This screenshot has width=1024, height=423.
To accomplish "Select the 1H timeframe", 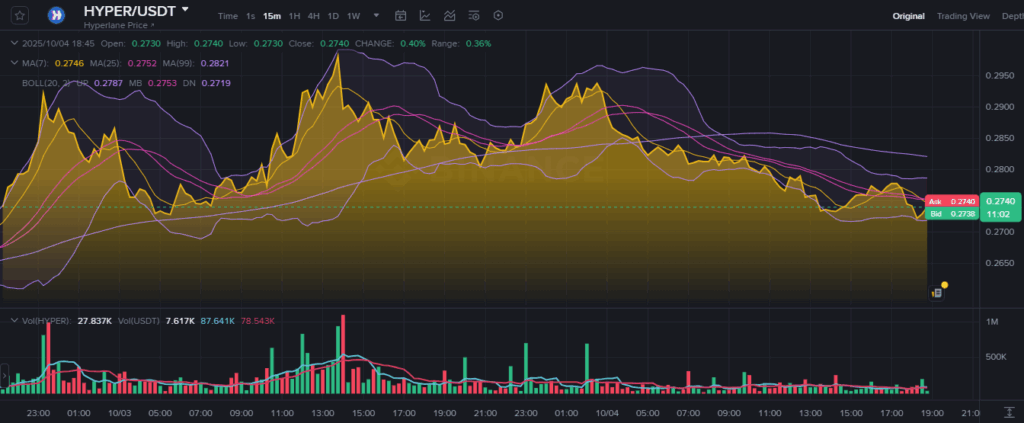I will coord(293,16).
